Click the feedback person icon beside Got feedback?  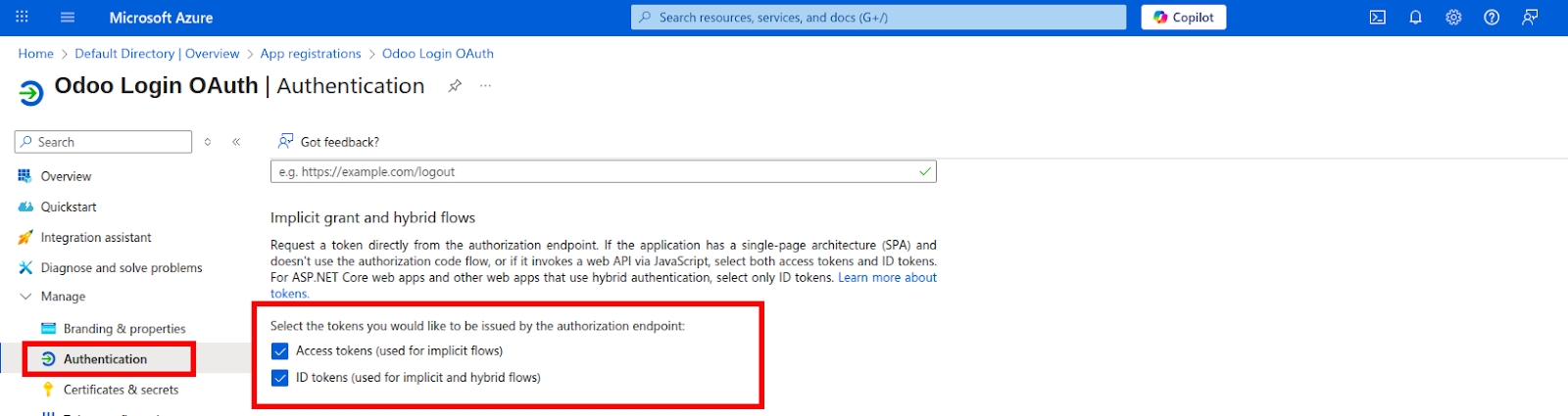[x=285, y=141]
